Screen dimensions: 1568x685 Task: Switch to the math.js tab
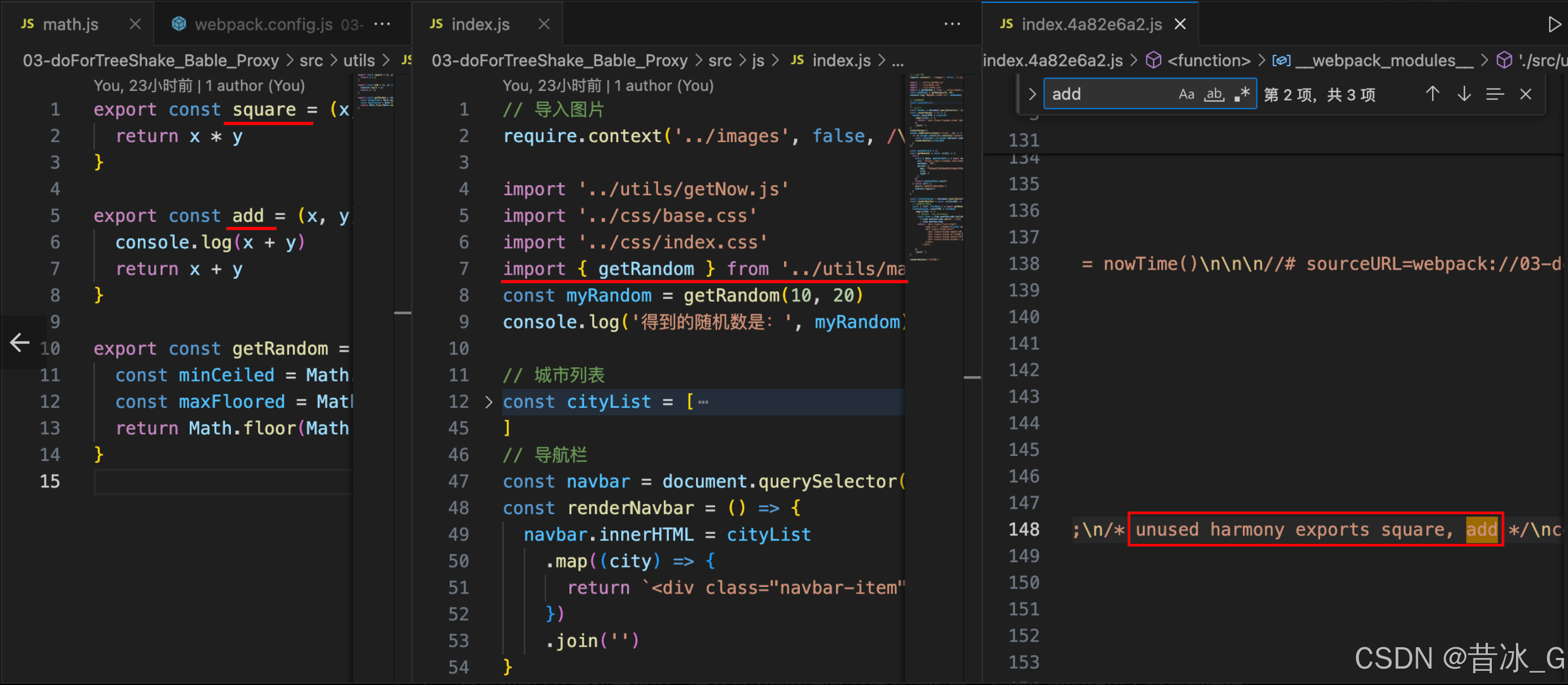tap(70, 24)
